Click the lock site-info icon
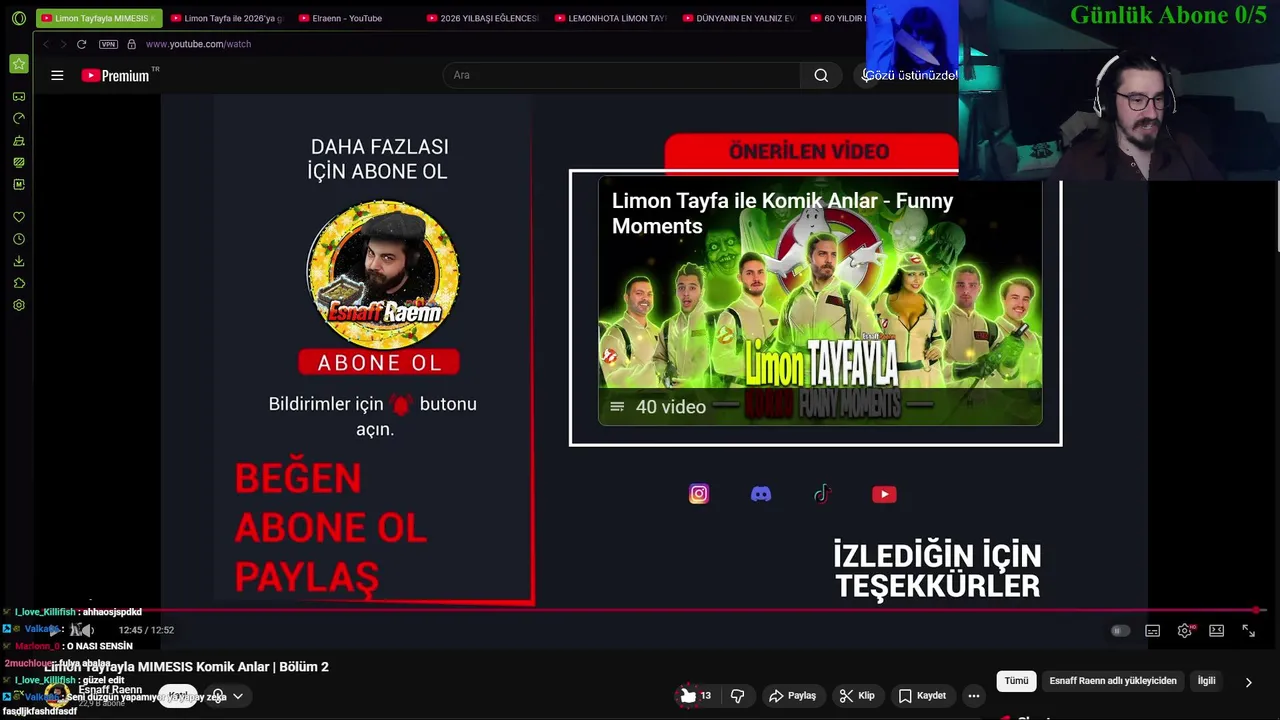 (x=131, y=44)
